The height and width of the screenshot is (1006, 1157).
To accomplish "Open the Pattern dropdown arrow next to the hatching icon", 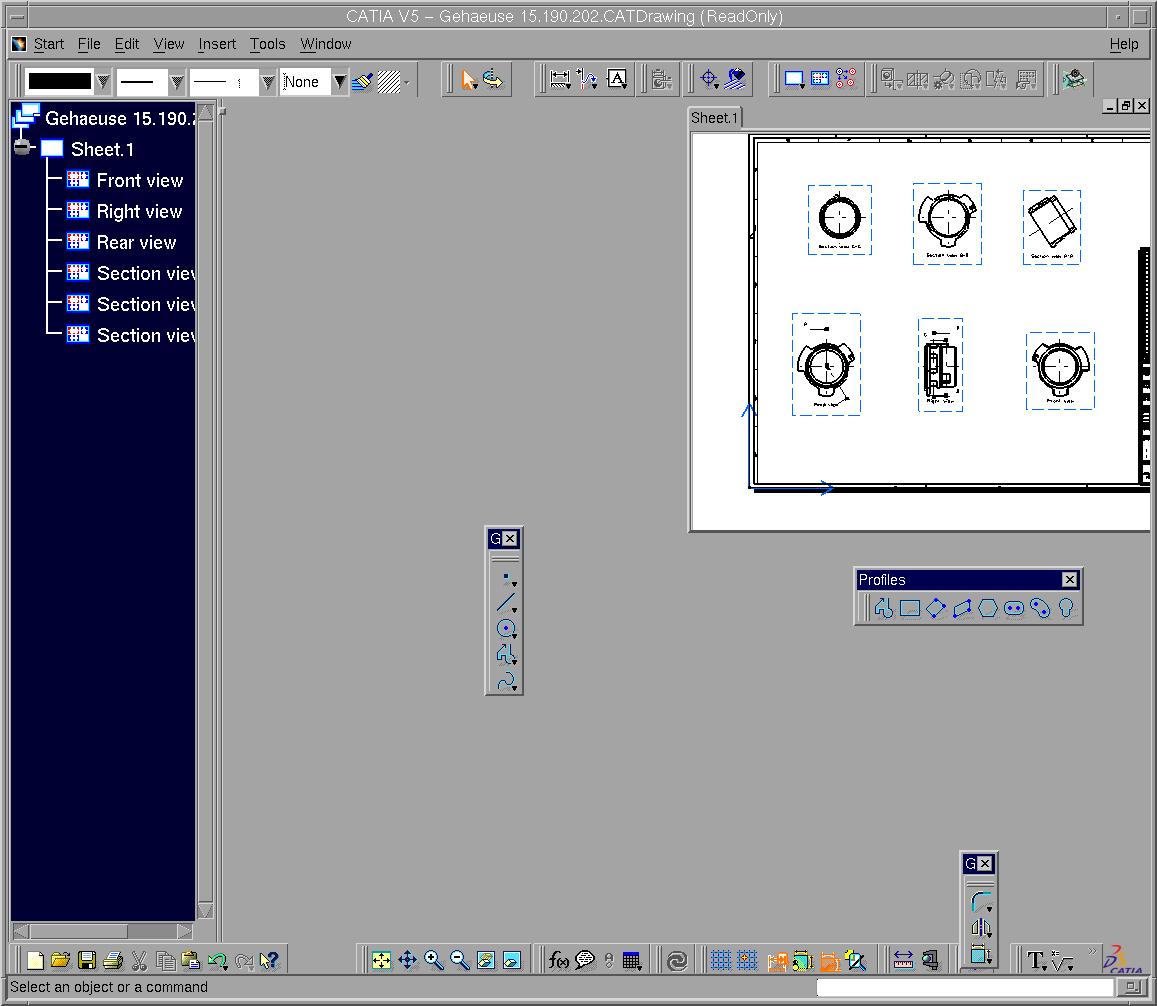I will pos(407,82).
